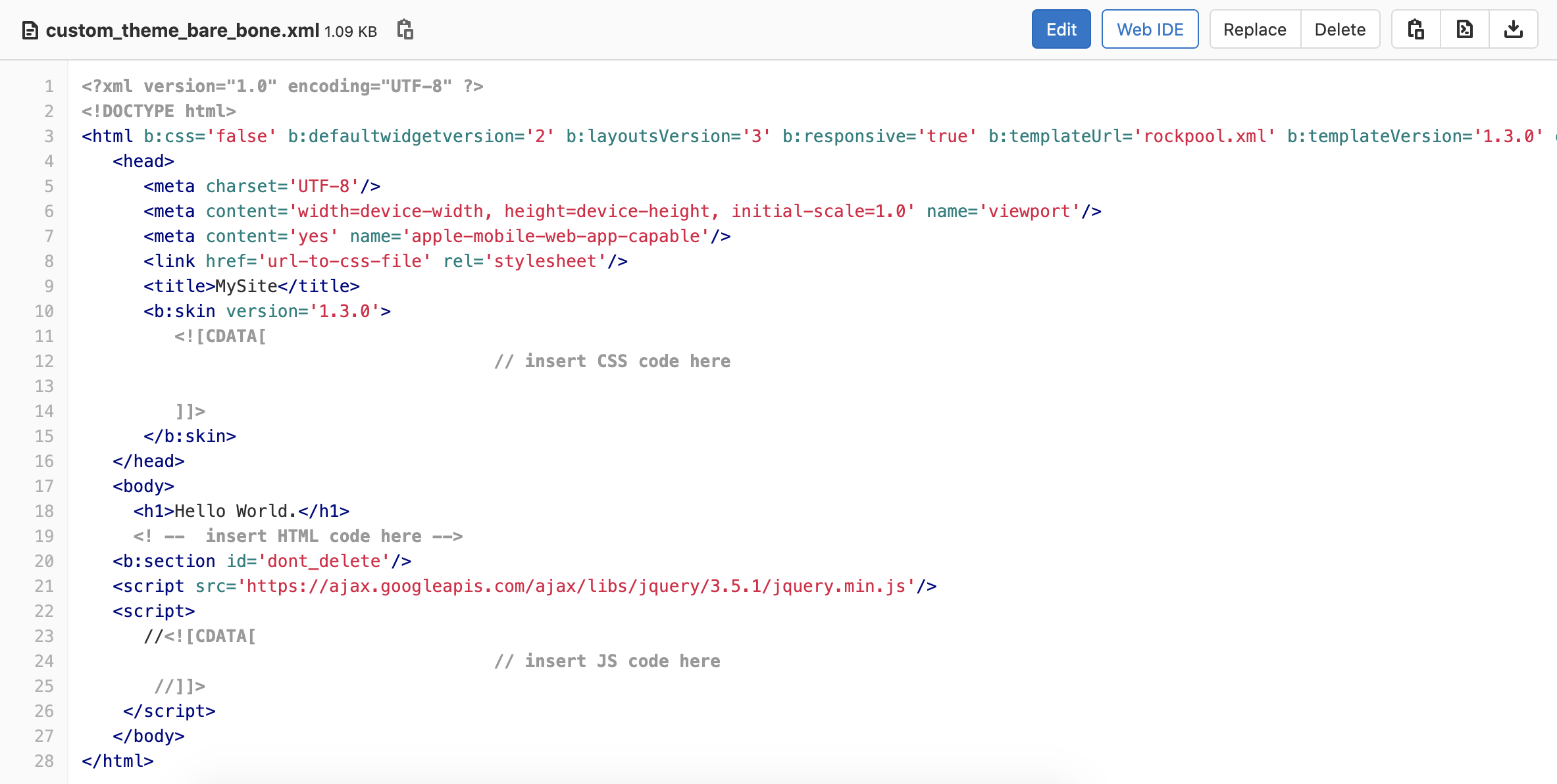Screen dimensions: 1557x784
Task: Click the <body> opening tag
Action: 143,486
